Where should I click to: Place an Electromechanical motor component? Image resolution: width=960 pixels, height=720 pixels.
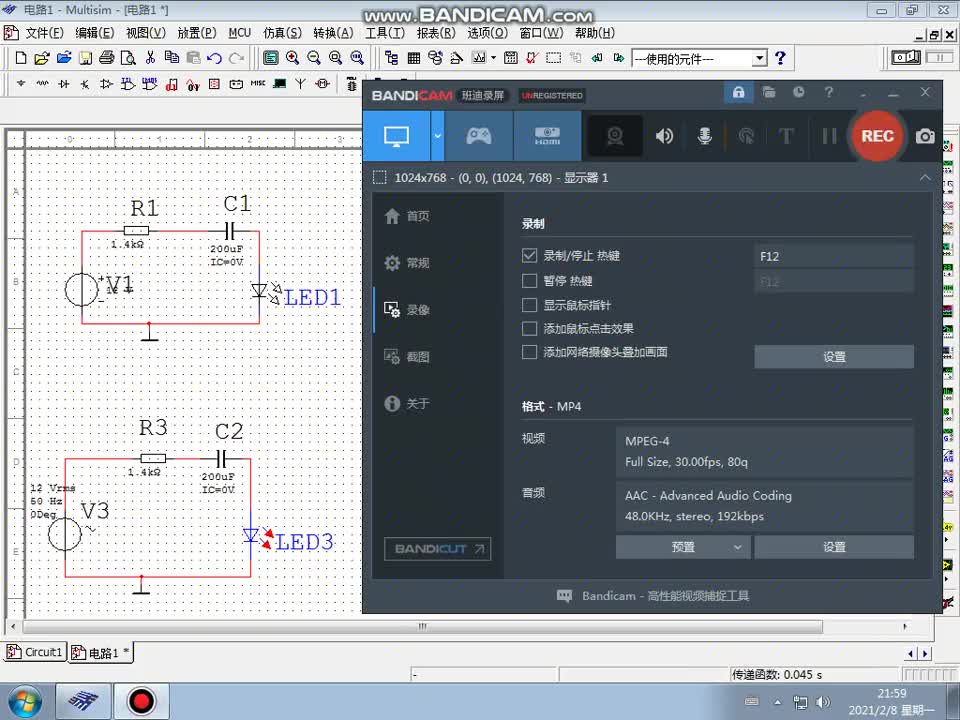(322, 83)
